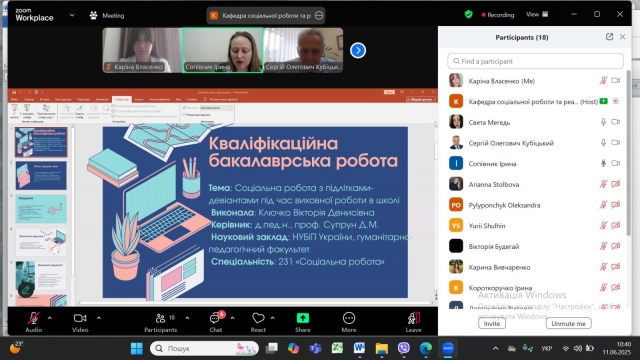Select Карина Вивчаренко in participants list
640x360 pixels.
click(535, 267)
